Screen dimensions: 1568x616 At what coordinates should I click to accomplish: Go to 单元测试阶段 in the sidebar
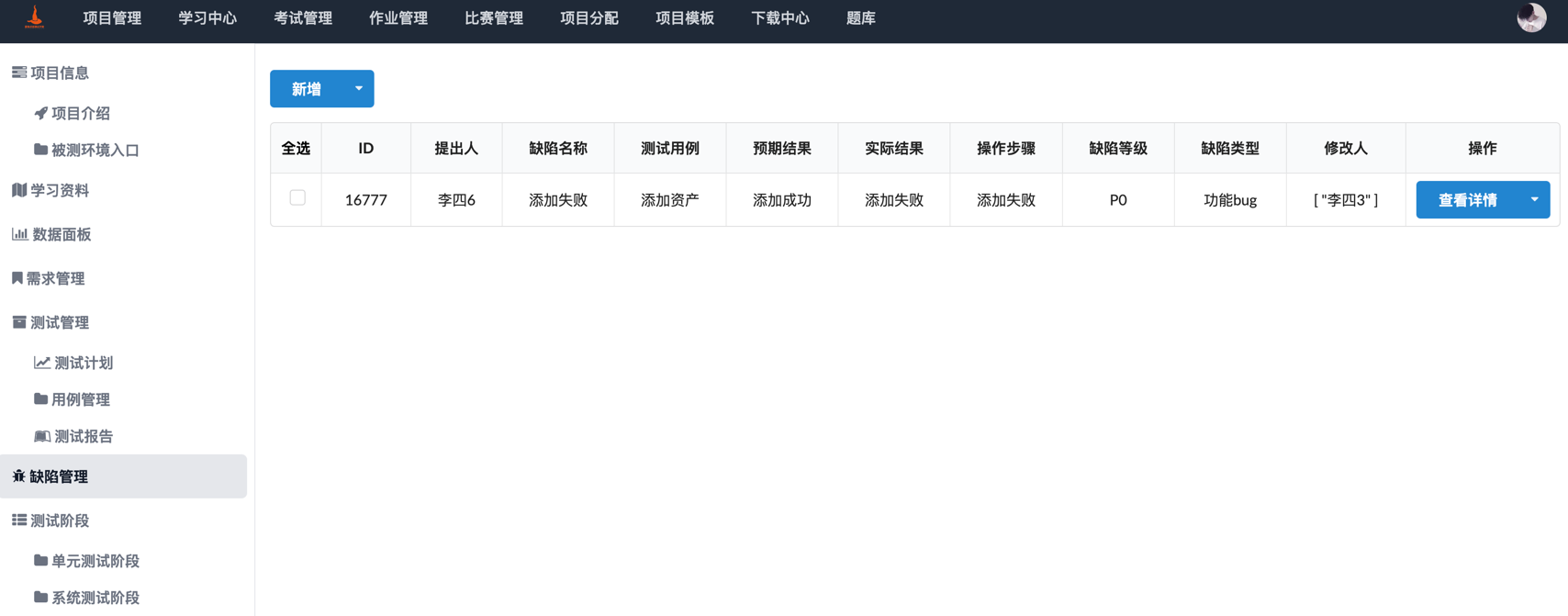point(95,561)
